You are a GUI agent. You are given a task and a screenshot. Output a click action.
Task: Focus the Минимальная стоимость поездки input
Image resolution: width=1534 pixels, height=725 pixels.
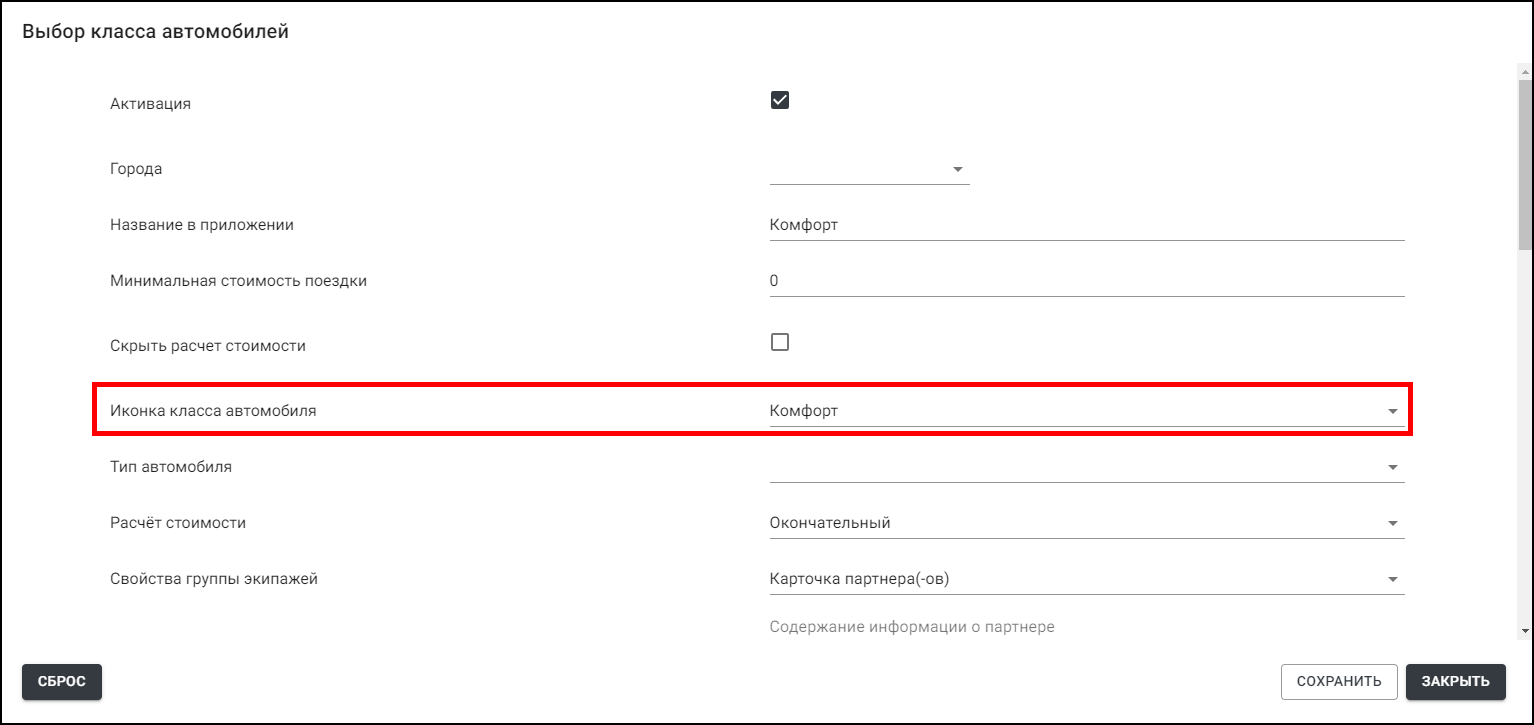1086,281
